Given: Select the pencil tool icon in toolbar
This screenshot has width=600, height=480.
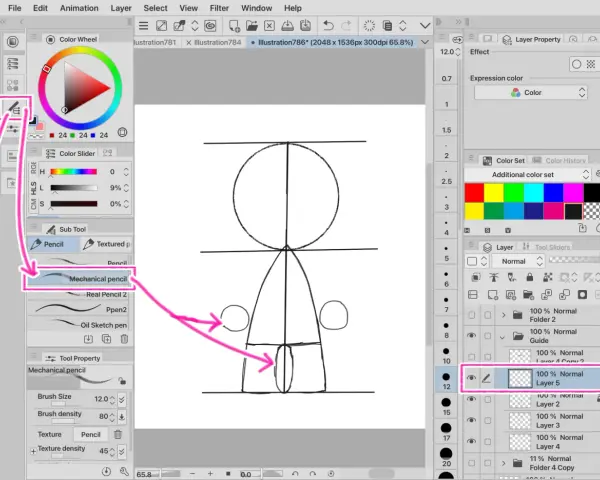Looking at the screenshot, I should (15, 108).
